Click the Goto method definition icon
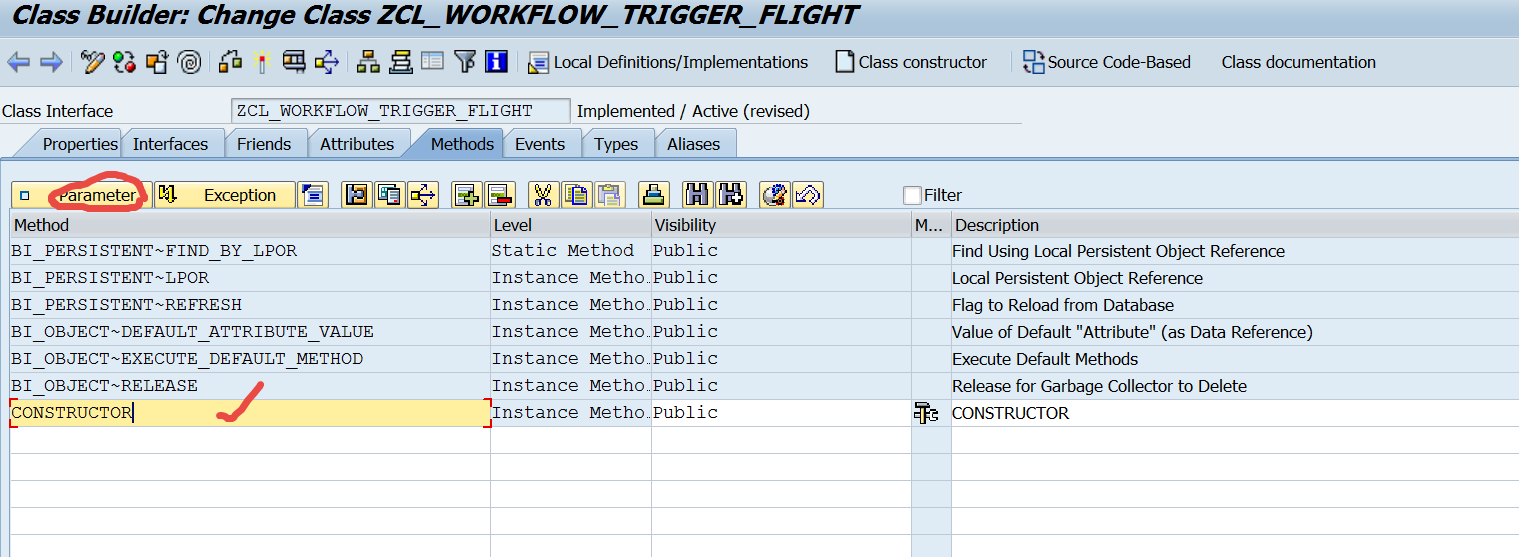This screenshot has width=1519, height=557. [356, 195]
